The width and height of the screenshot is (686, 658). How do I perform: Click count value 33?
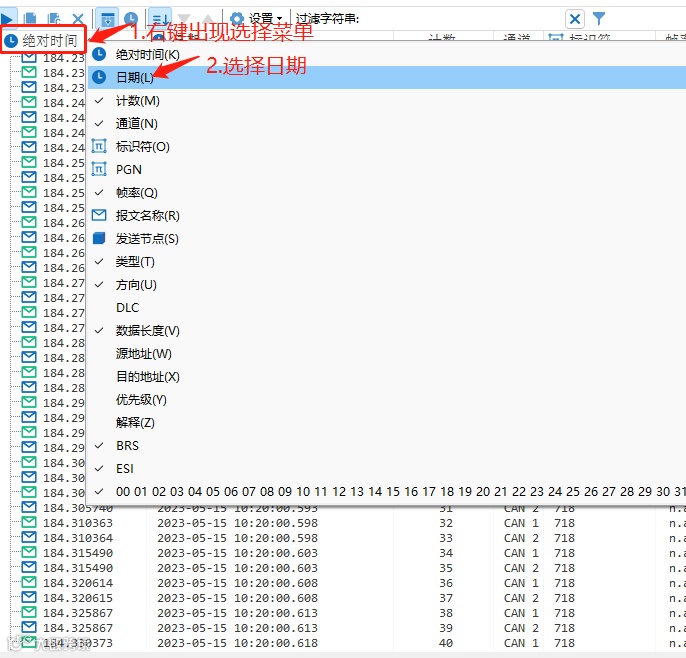446,538
